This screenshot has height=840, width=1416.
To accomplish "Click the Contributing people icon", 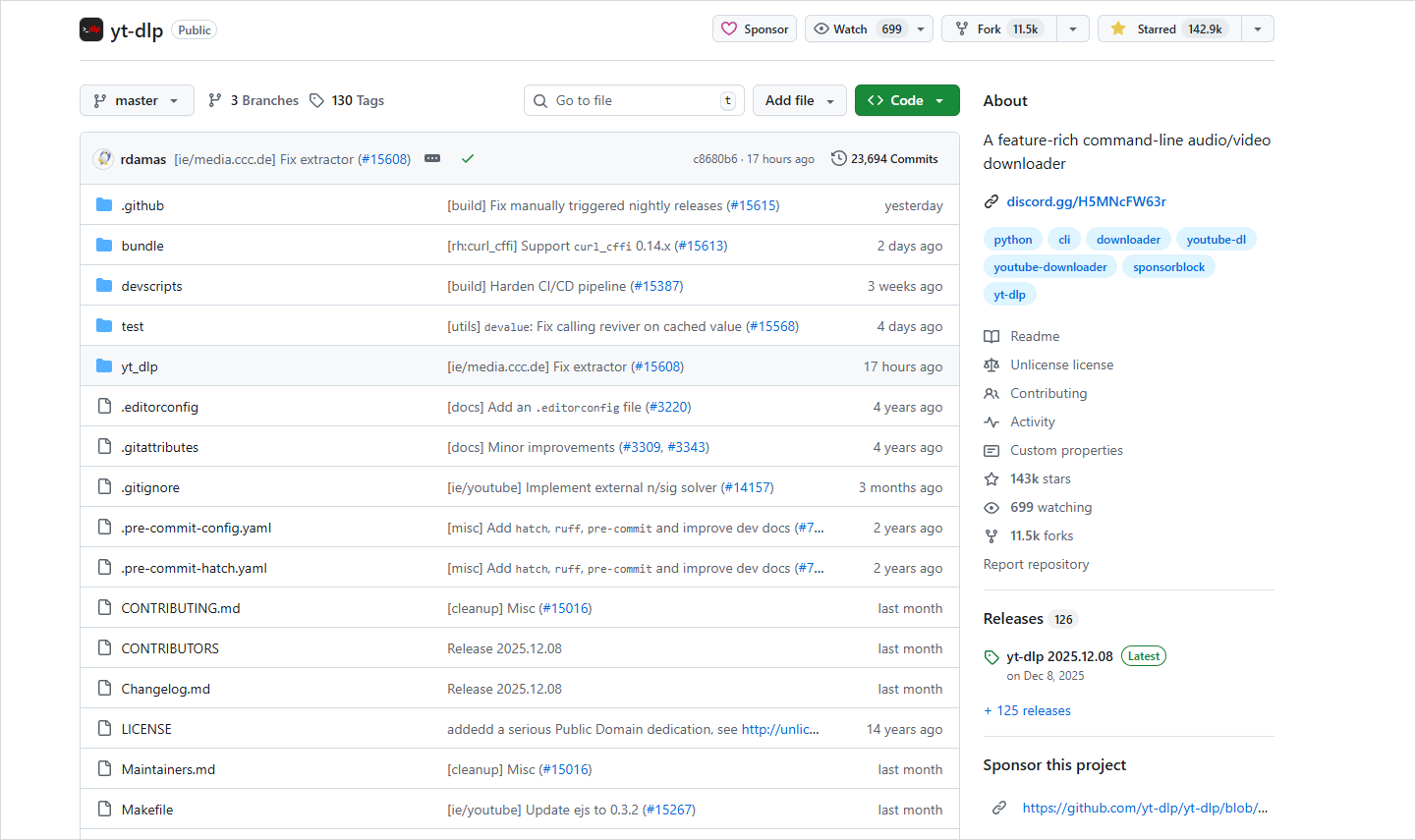I will pyautogui.click(x=991, y=393).
